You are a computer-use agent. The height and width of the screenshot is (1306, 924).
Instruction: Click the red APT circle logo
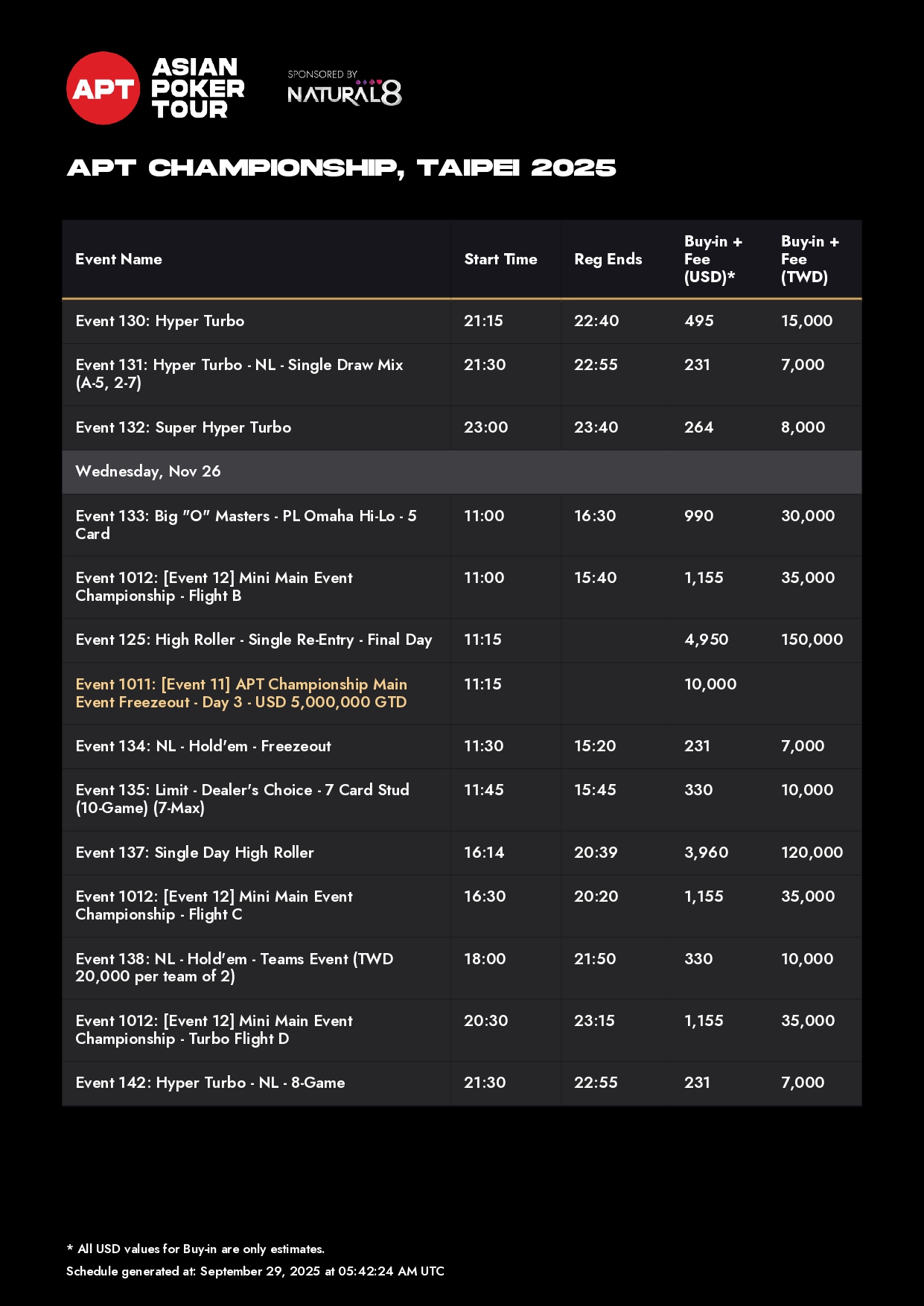click(103, 89)
